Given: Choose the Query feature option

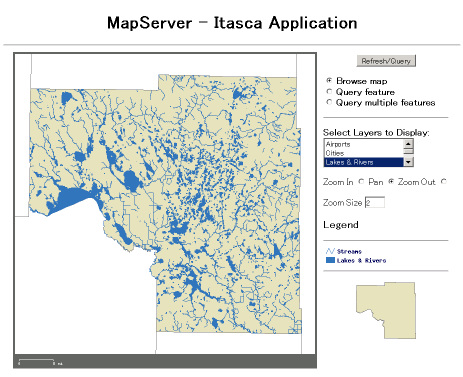Looking at the screenshot, I should pyautogui.click(x=329, y=91).
